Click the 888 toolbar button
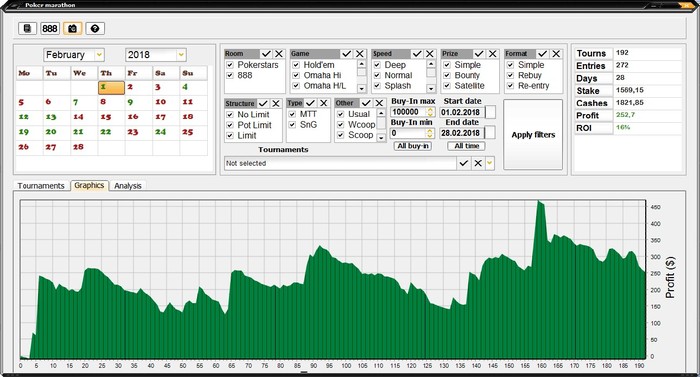This screenshot has width=700, height=377. click(x=50, y=29)
